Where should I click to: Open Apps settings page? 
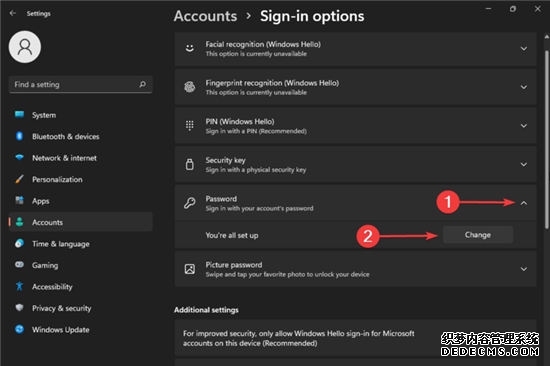tap(81, 201)
